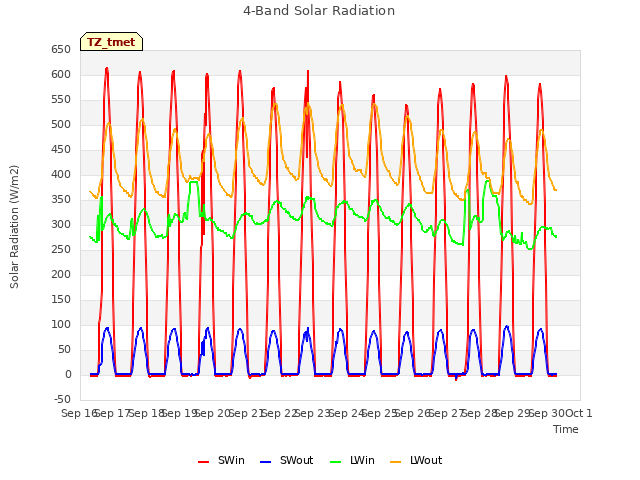
Task: Click the -50 y-axis tick label
Action: coord(62,399)
